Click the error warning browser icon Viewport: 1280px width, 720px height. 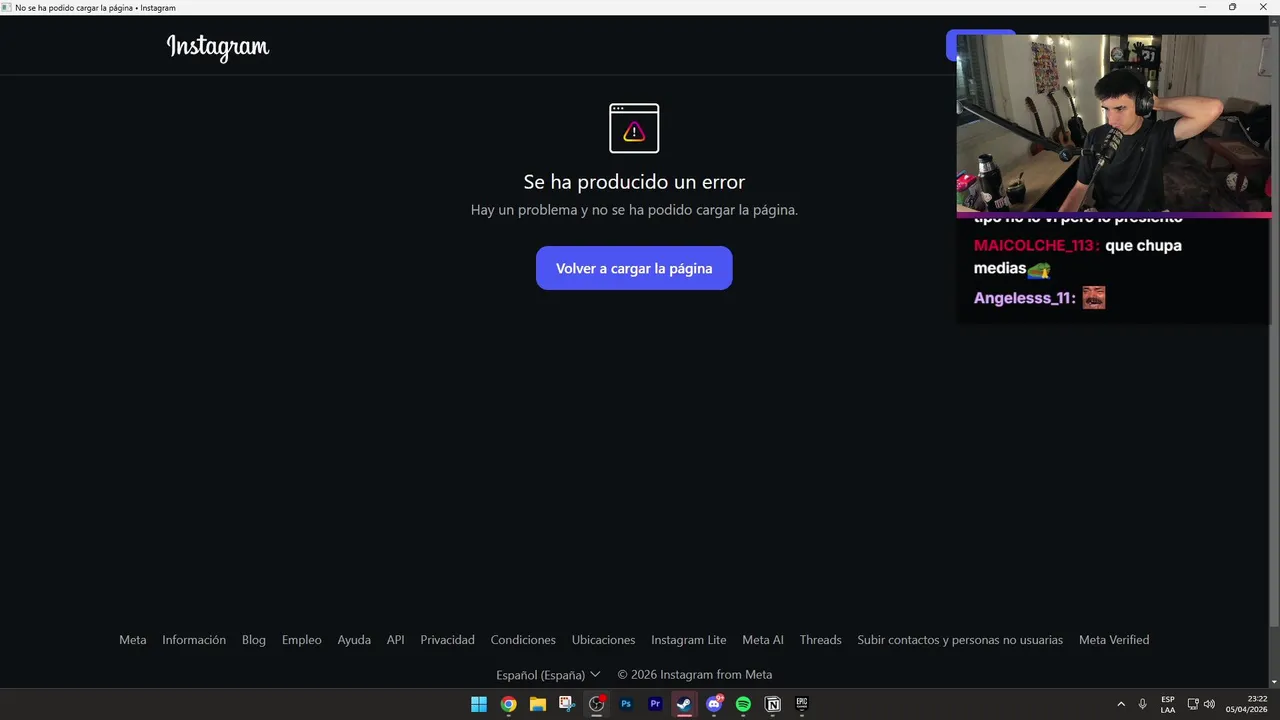[x=634, y=128]
